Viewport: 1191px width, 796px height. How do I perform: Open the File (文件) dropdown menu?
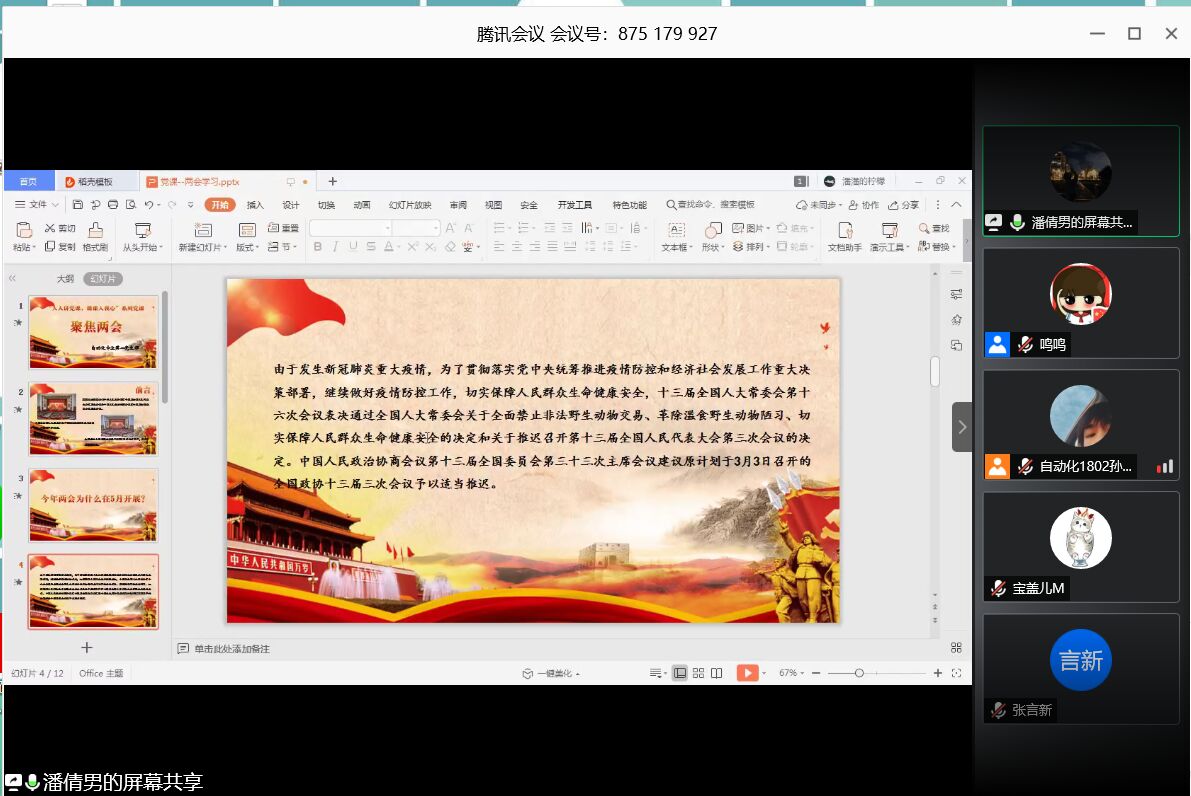pos(38,205)
